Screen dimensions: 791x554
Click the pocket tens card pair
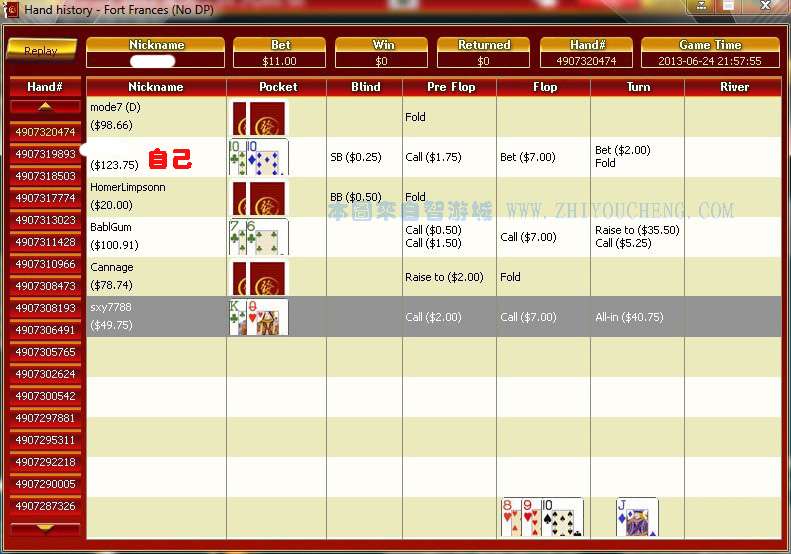[x=259, y=157]
